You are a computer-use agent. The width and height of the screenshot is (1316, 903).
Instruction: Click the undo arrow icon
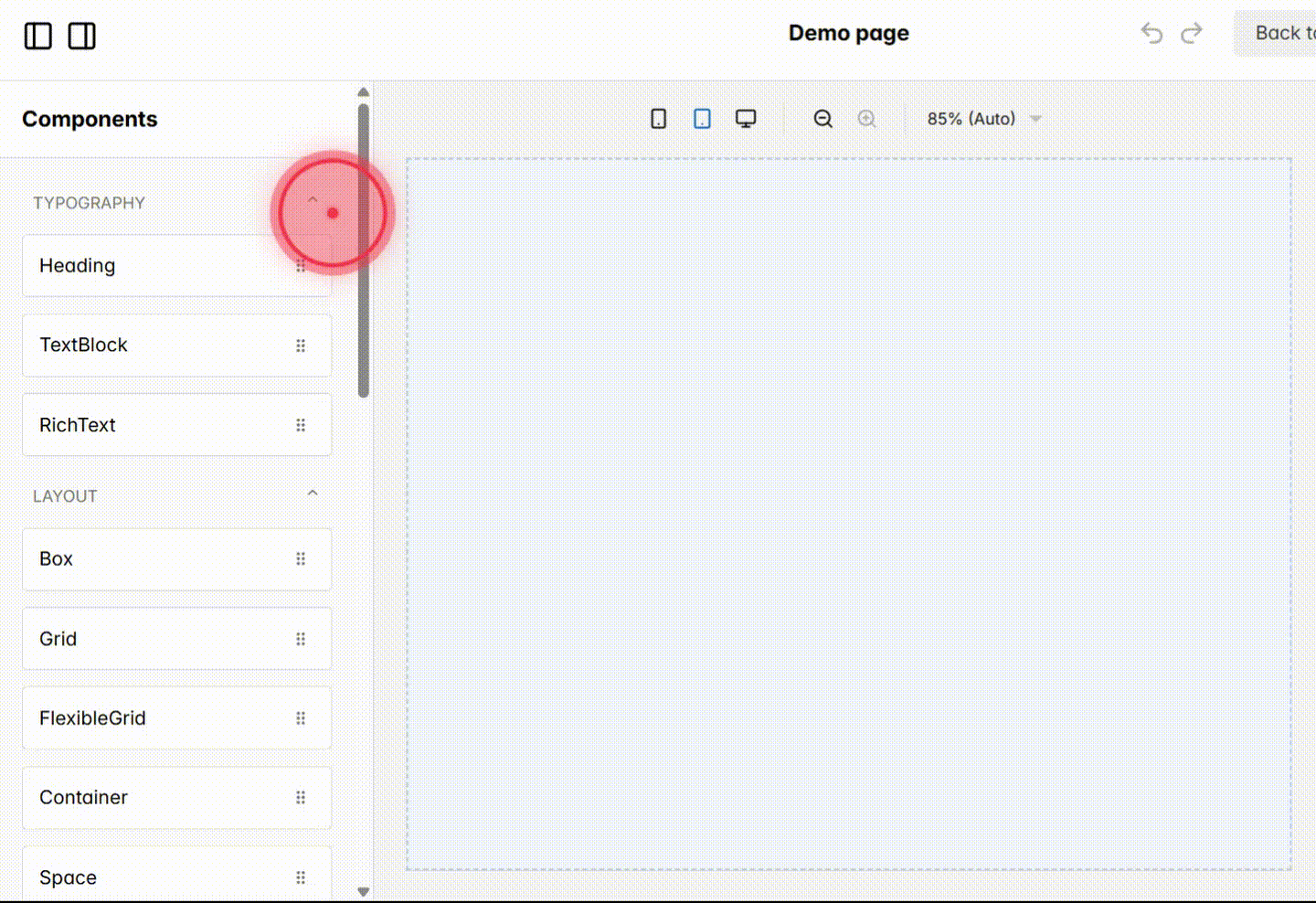(1151, 33)
